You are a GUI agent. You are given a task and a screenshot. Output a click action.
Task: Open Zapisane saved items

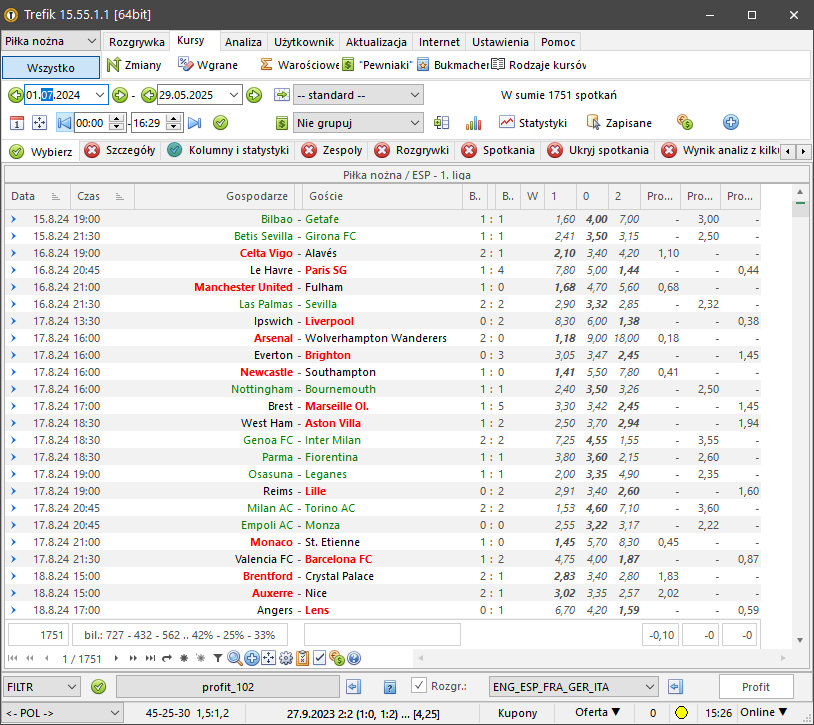[x=619, y=123]
